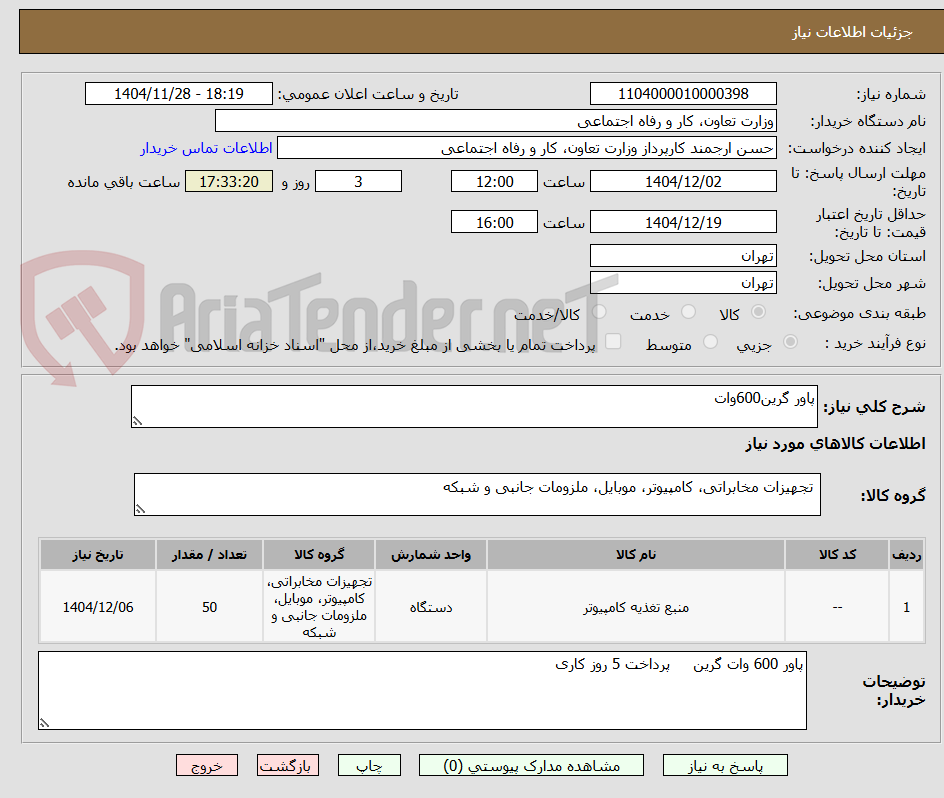Viewport: 944px width, 798px height.
Task: Click the validity hour 16:00 field
Action: pos(494,222)
